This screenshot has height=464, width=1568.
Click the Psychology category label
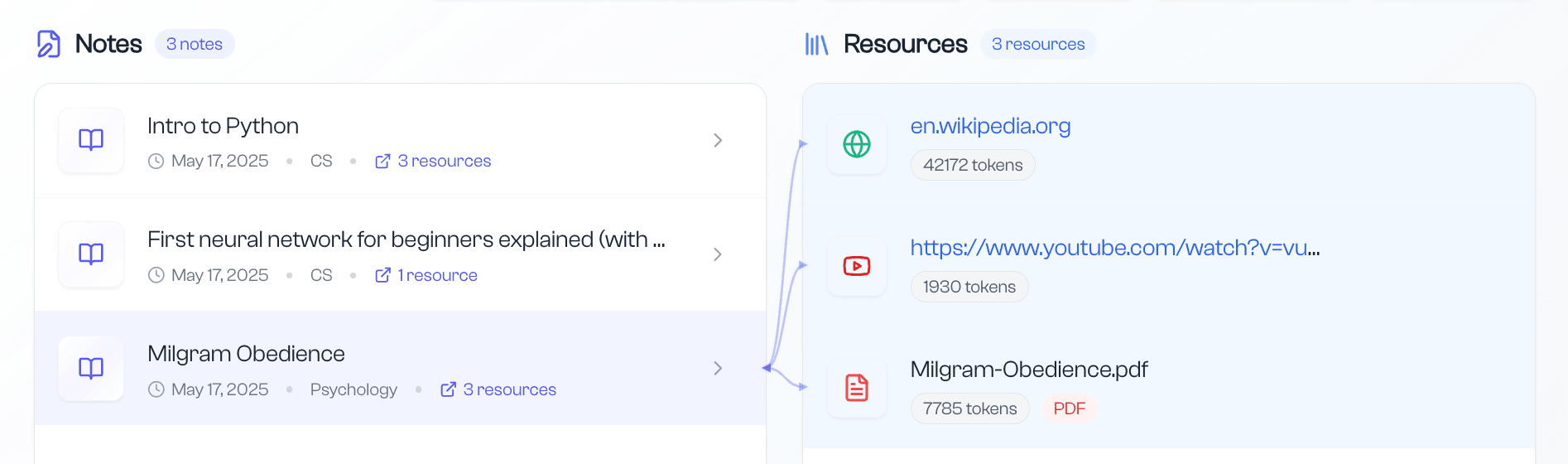[354, 389]
